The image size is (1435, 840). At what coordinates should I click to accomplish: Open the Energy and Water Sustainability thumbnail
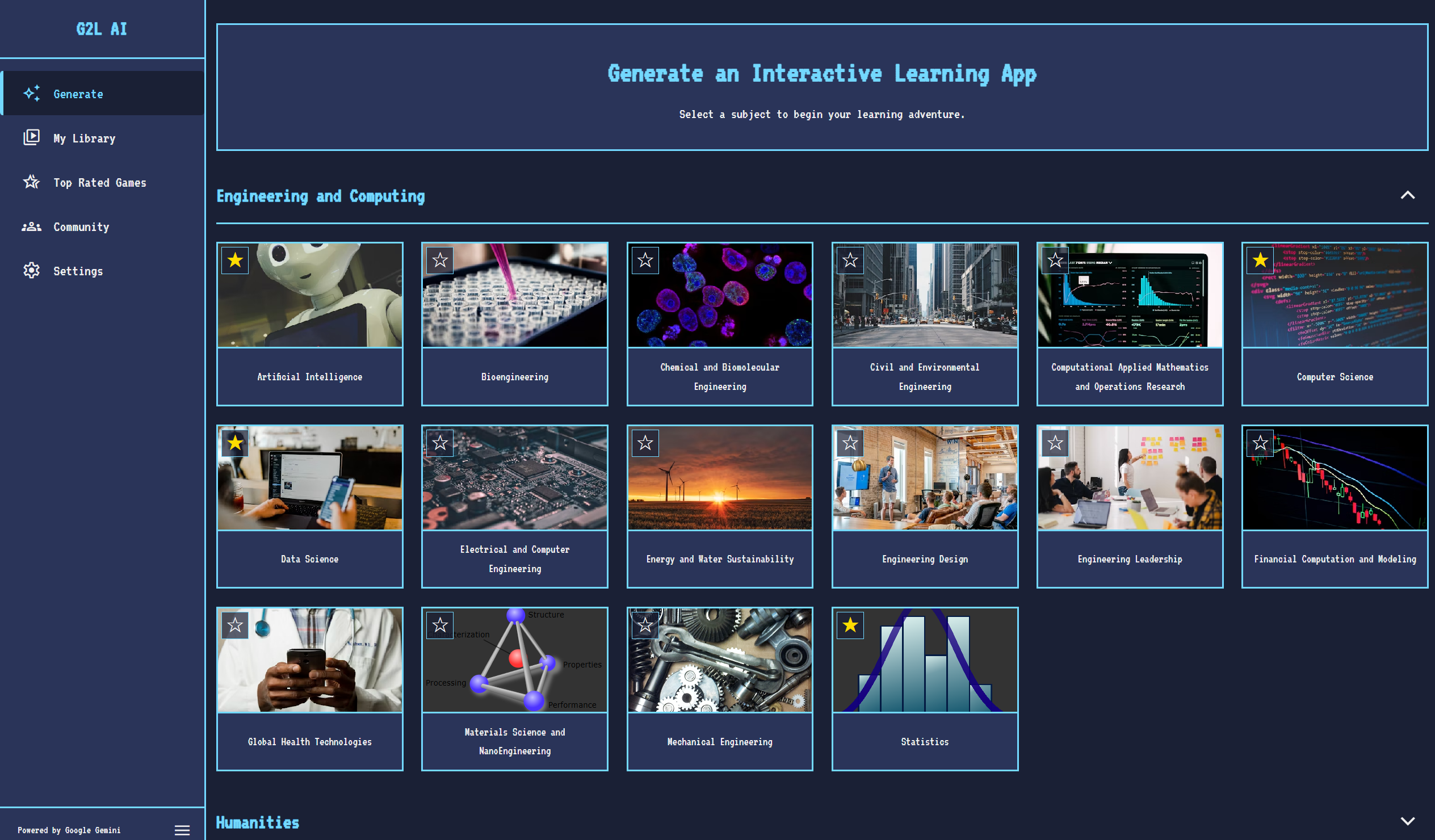coord(719,478)
